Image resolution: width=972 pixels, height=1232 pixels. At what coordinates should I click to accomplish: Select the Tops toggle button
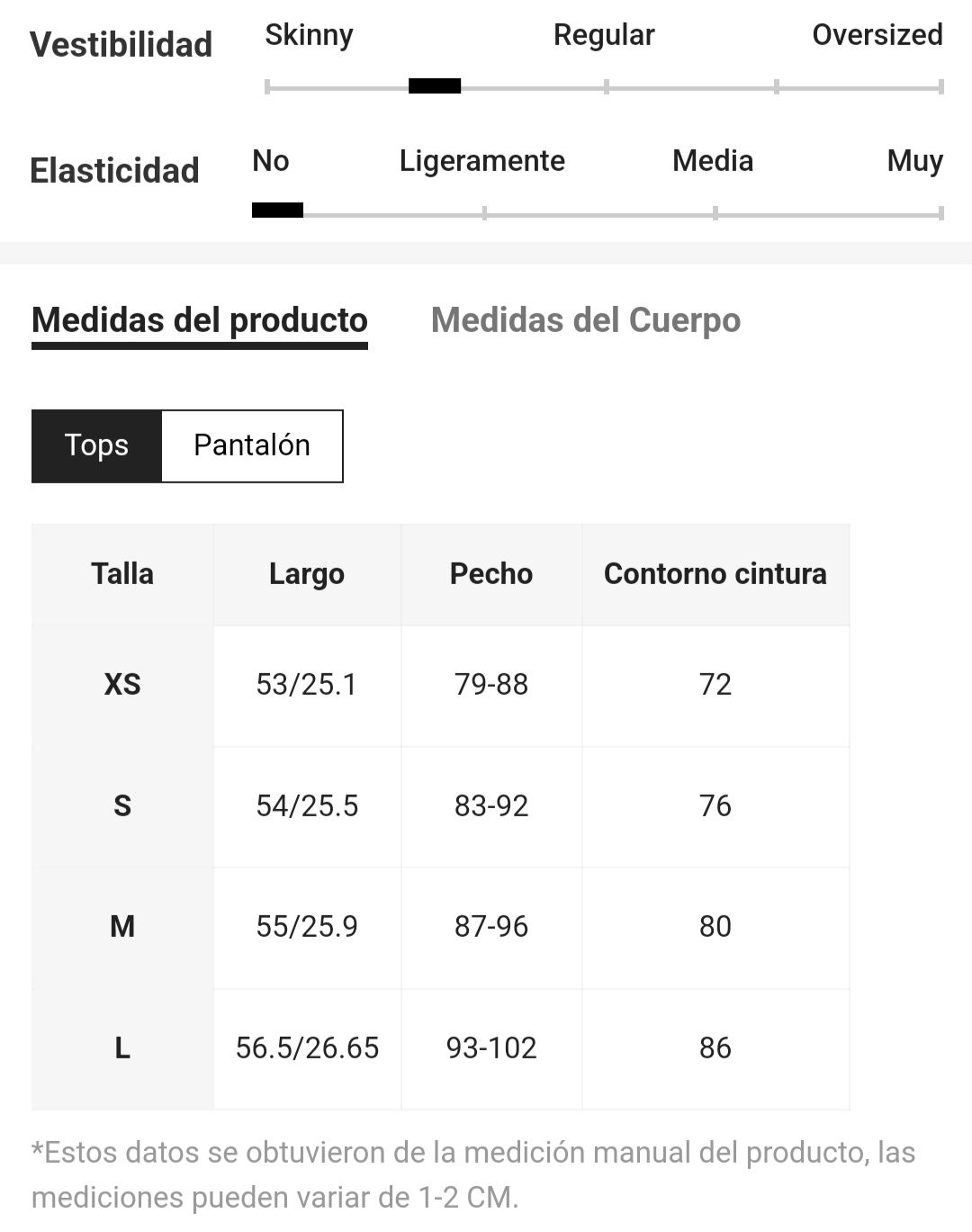coord(96,445)
